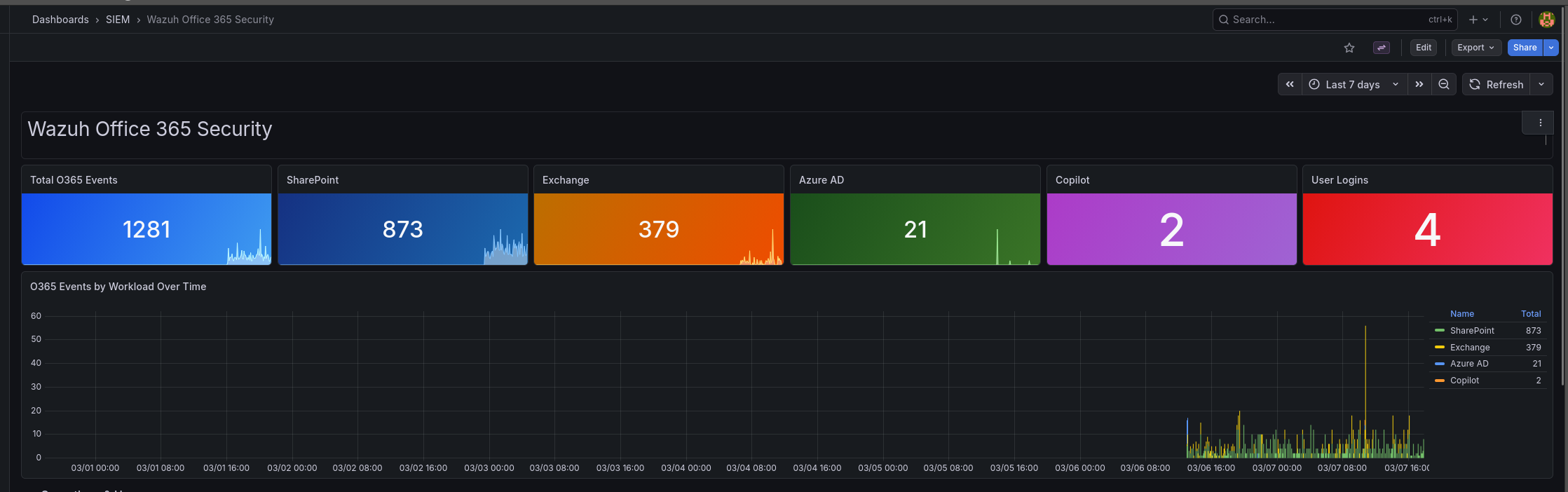This screenshot has width=1568, height=492.
Task: Zoom out the time range
Action: [1444, 84]
